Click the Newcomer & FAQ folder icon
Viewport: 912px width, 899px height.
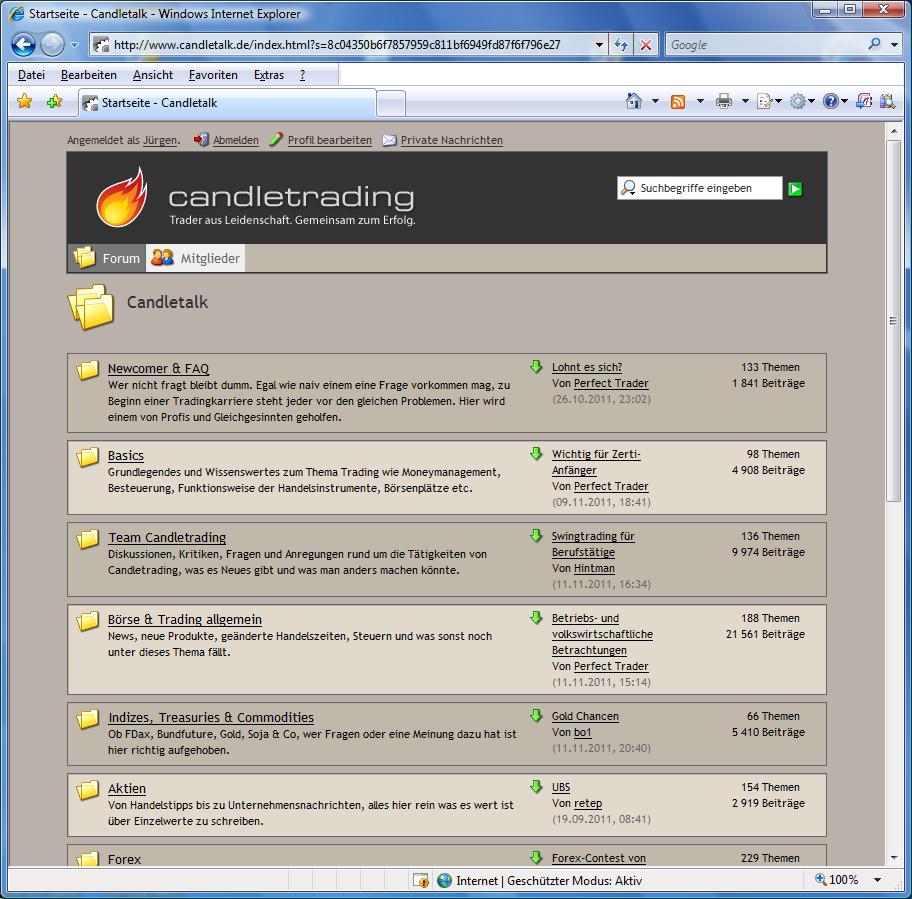point(88,369)
